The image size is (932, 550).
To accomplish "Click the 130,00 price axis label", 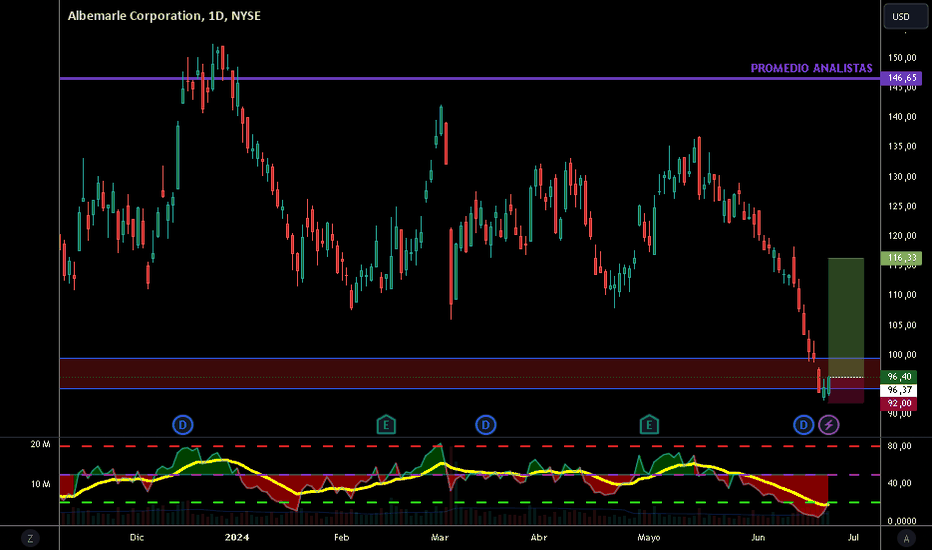I will pyautogui.click(x=902, y=177).
